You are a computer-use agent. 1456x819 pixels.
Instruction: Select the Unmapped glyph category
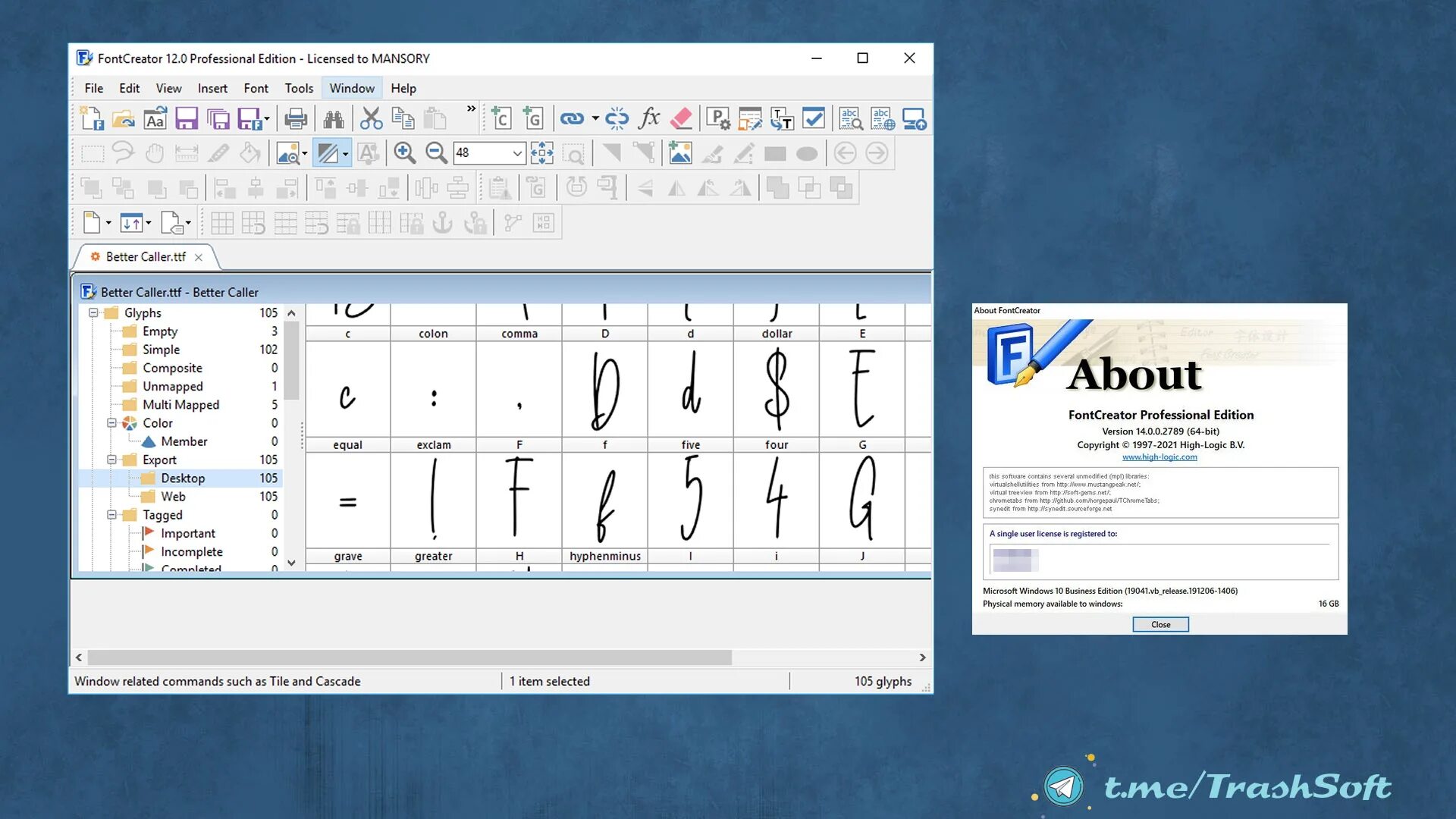click(173, 386)
